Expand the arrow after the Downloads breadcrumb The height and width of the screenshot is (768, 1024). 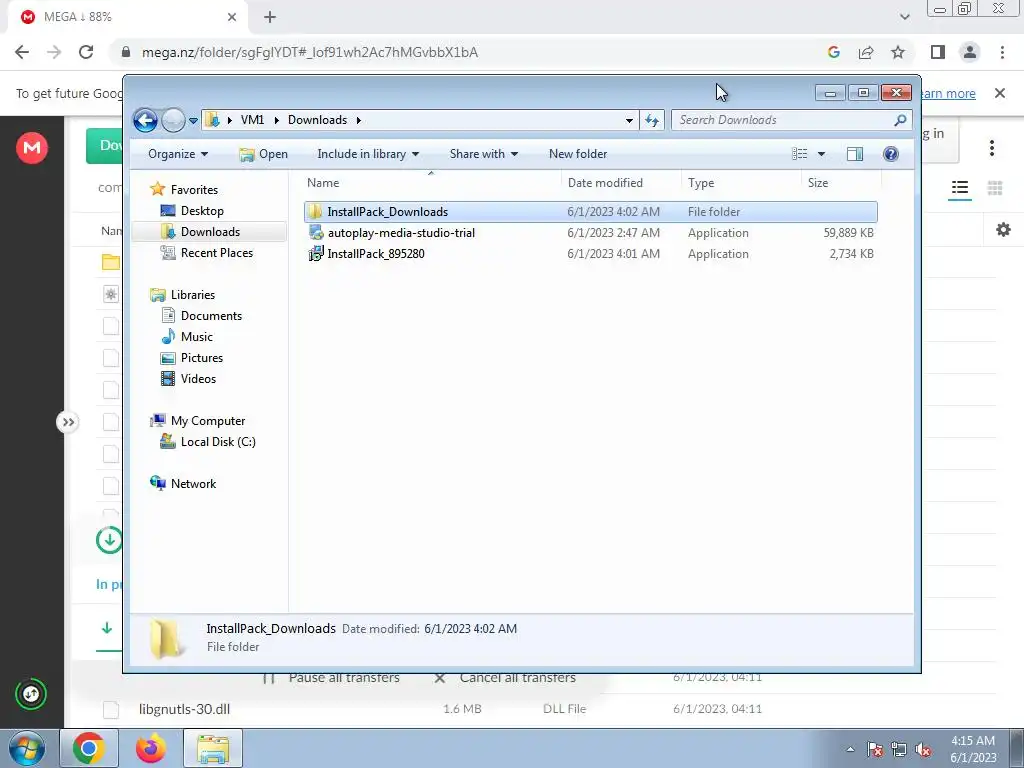(x=359, y=120)
